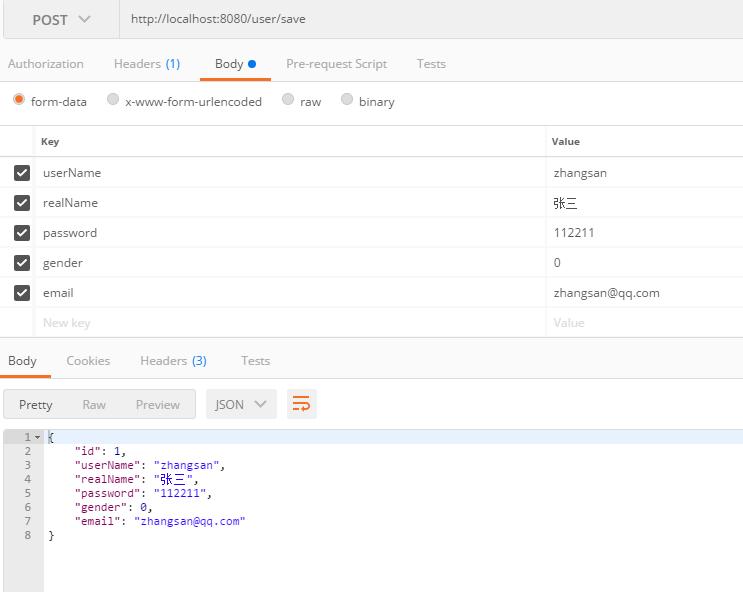Image resolution: width=743 pixels, height=592 pixels.
Task: Select binary body type option
Action: click(x=347, y=100)
